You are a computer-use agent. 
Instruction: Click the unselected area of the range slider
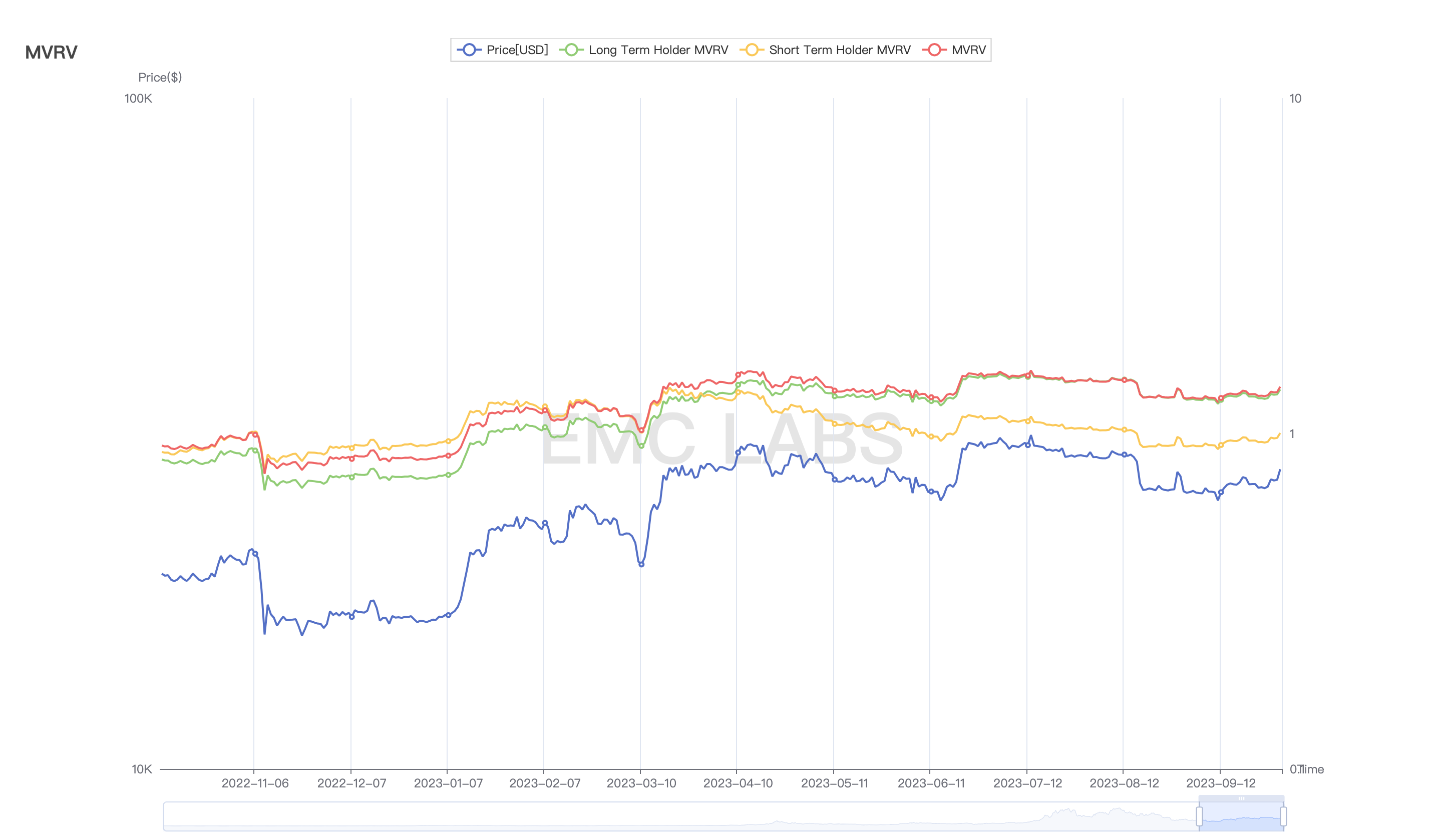pos(629,816)
